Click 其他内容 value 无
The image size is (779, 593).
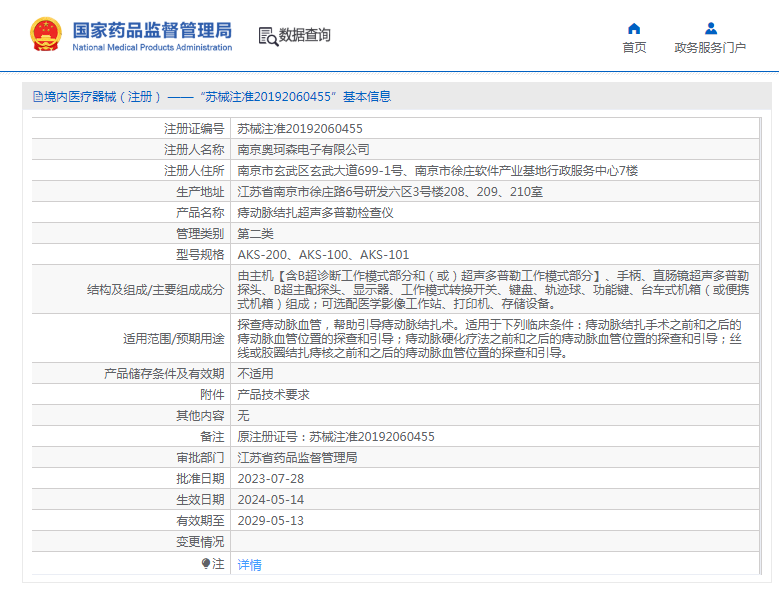pyautogui.click(x=243, y=416)
